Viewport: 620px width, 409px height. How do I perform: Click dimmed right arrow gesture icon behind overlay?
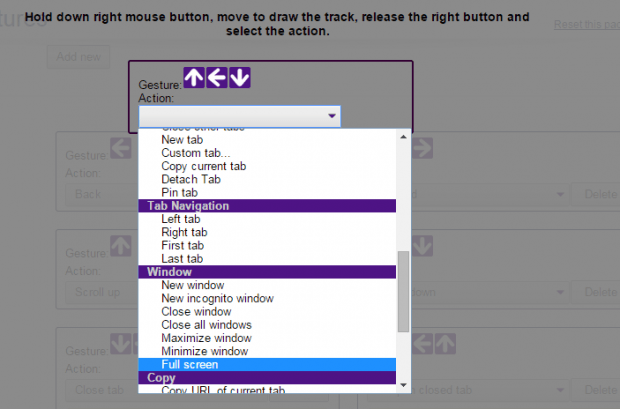422,148
